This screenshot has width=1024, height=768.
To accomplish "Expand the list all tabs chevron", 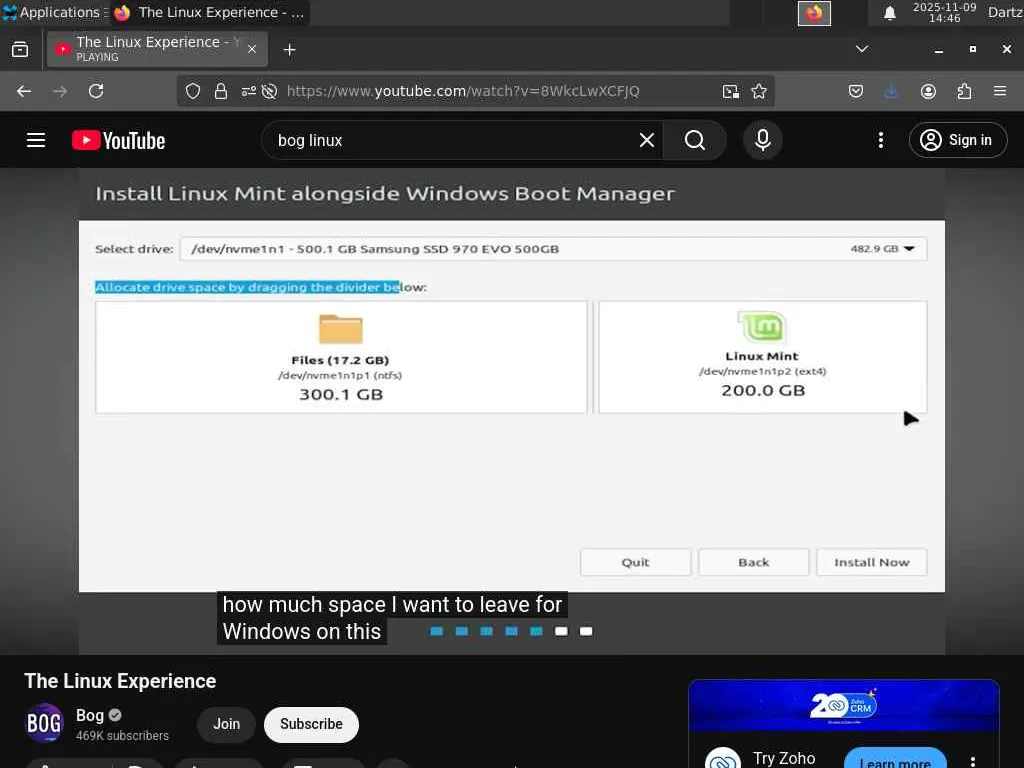I will point(862,49).
